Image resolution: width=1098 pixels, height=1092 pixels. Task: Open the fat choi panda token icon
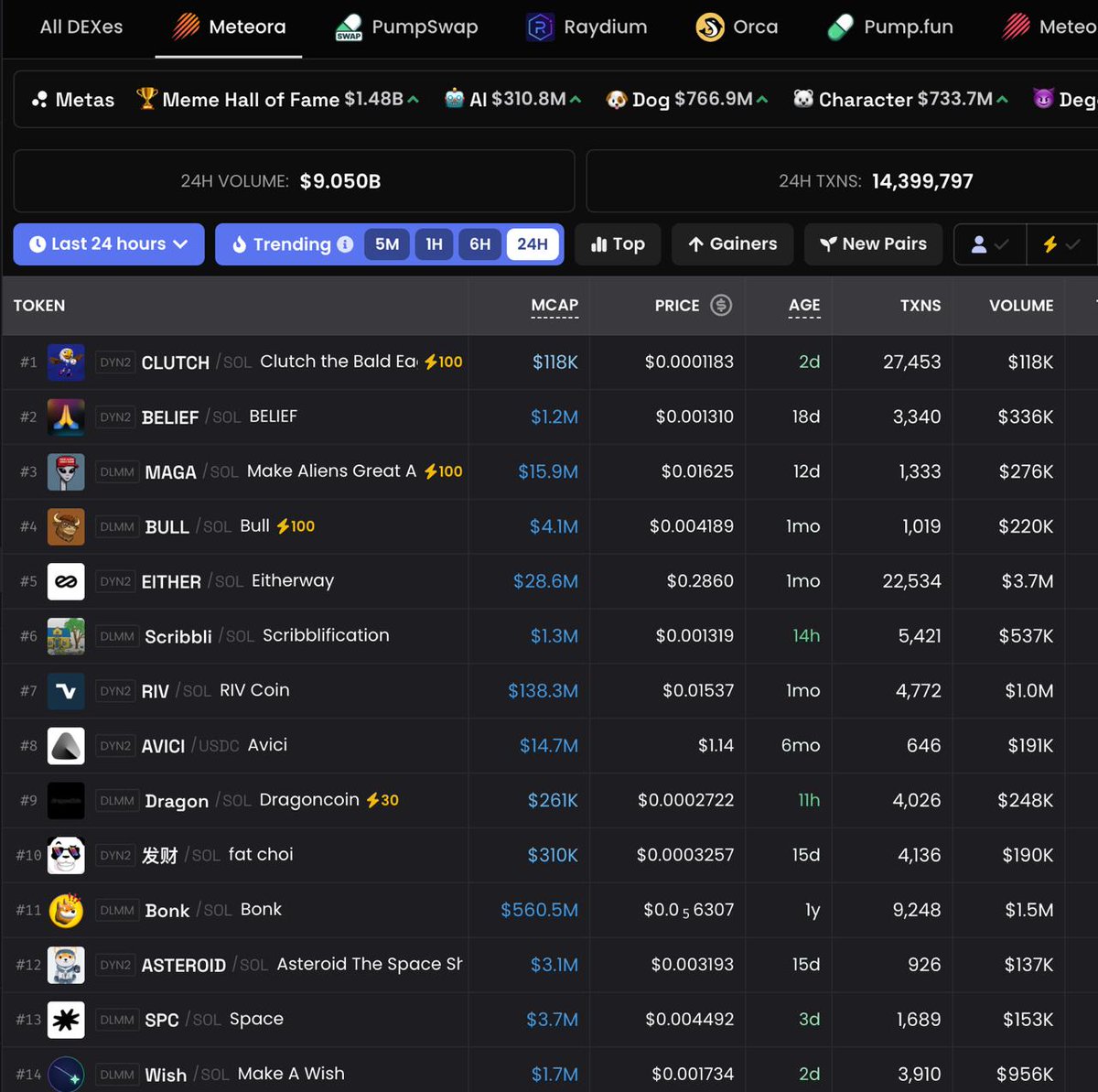(x=66, y=855)
